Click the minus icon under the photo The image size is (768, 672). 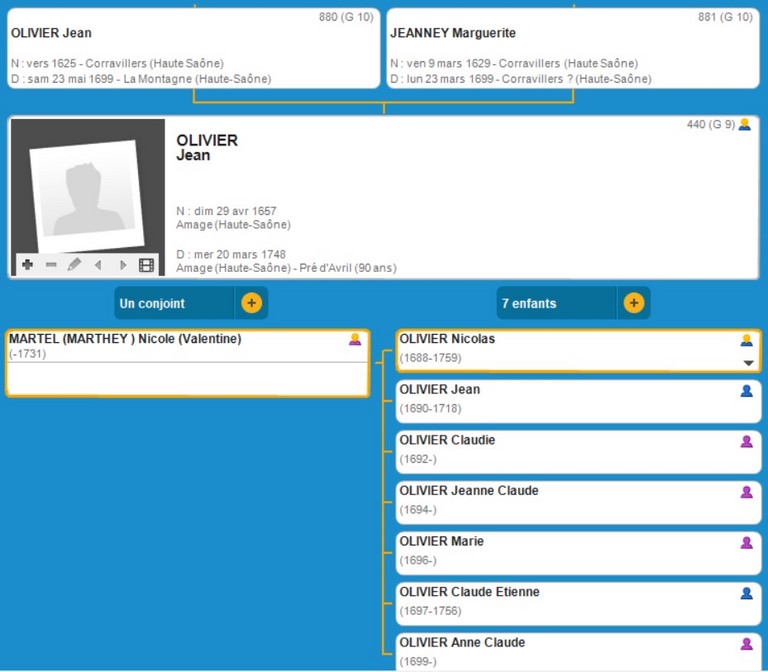[51, 265]
